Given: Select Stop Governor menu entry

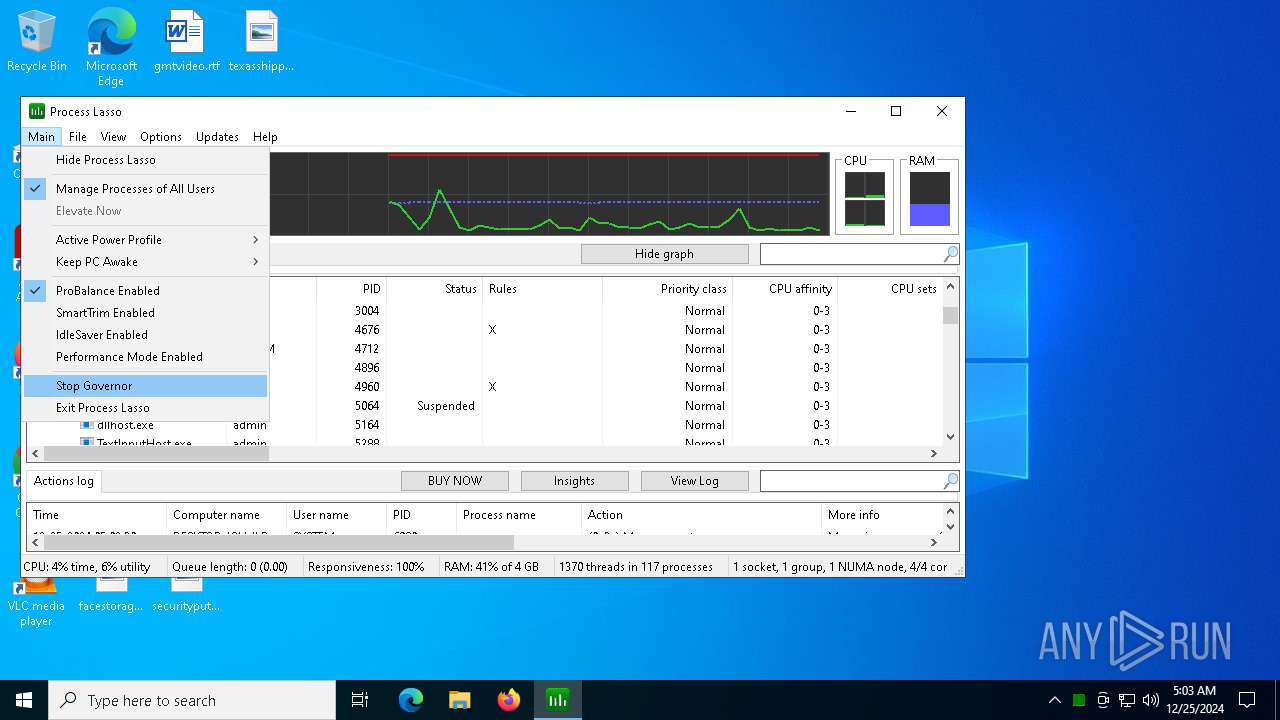Looking at the screenshot, I should tap(146, 385).
